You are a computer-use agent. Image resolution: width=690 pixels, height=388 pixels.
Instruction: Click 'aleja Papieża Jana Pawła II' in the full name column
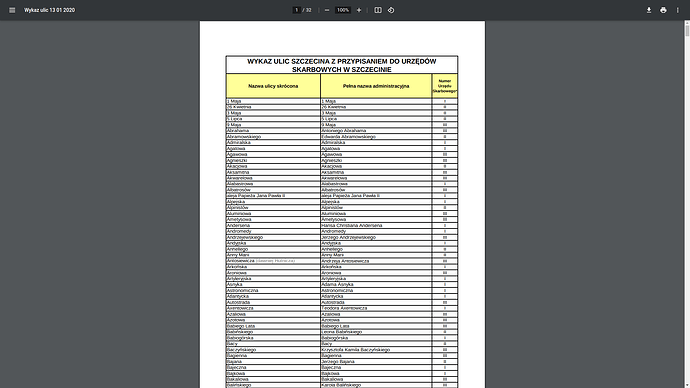pos(350,196)
